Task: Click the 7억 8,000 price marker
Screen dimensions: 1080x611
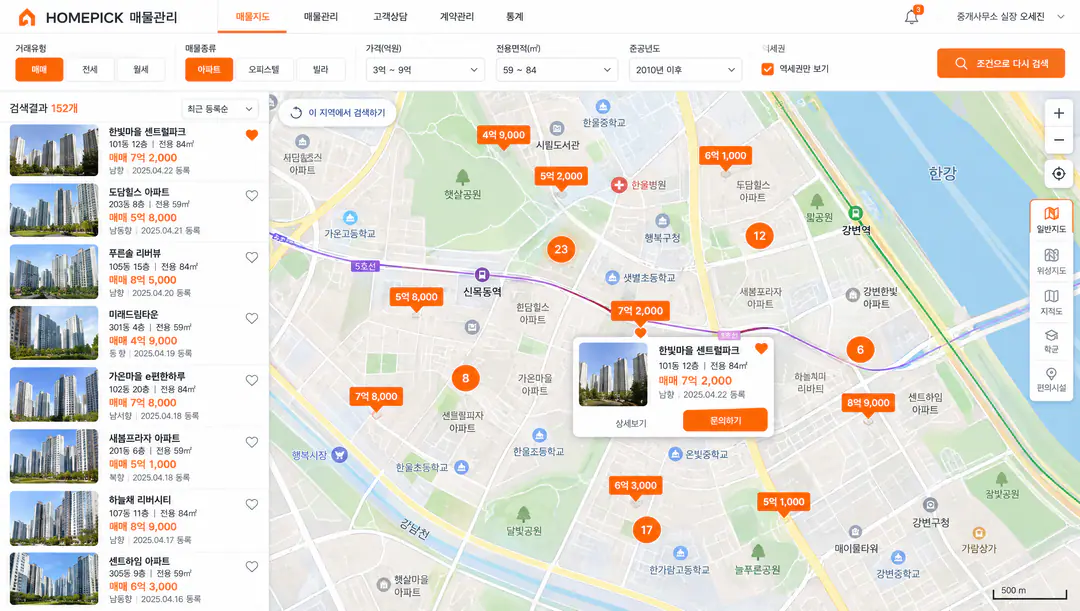Action: coord(376,397)
